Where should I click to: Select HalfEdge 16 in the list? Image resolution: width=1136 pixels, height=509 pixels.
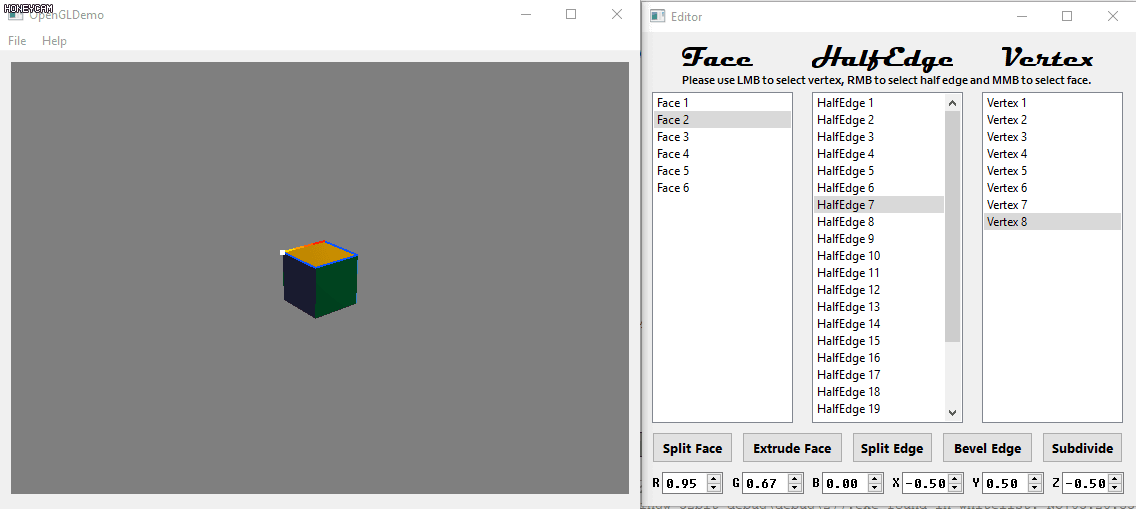pos(879,358)
